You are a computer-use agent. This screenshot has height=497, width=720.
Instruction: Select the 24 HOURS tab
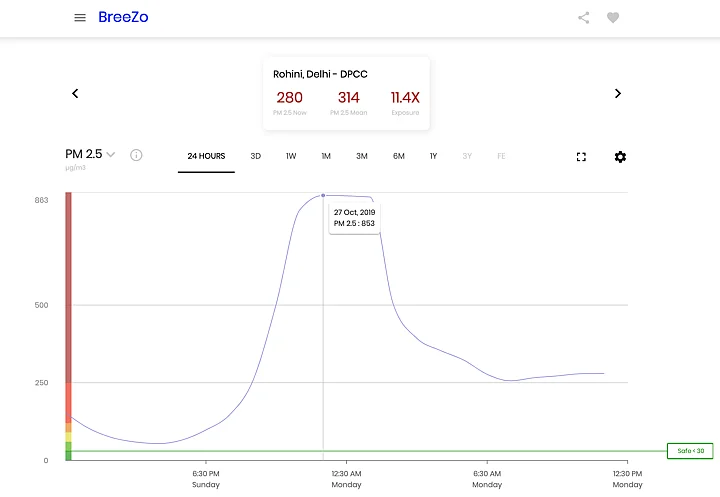[206, 156]
